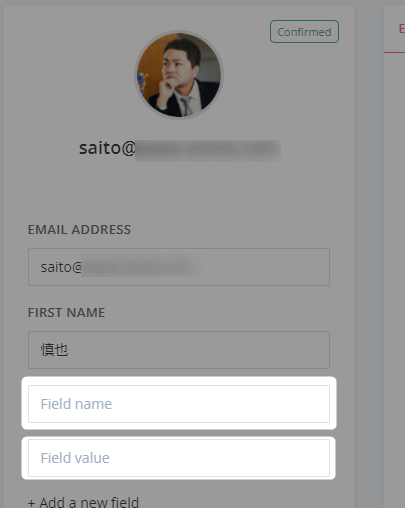This screenshot has width=405, height=508.
Task: Click the 'Field value' placeholder text
Action: click(x=75, y=458)
